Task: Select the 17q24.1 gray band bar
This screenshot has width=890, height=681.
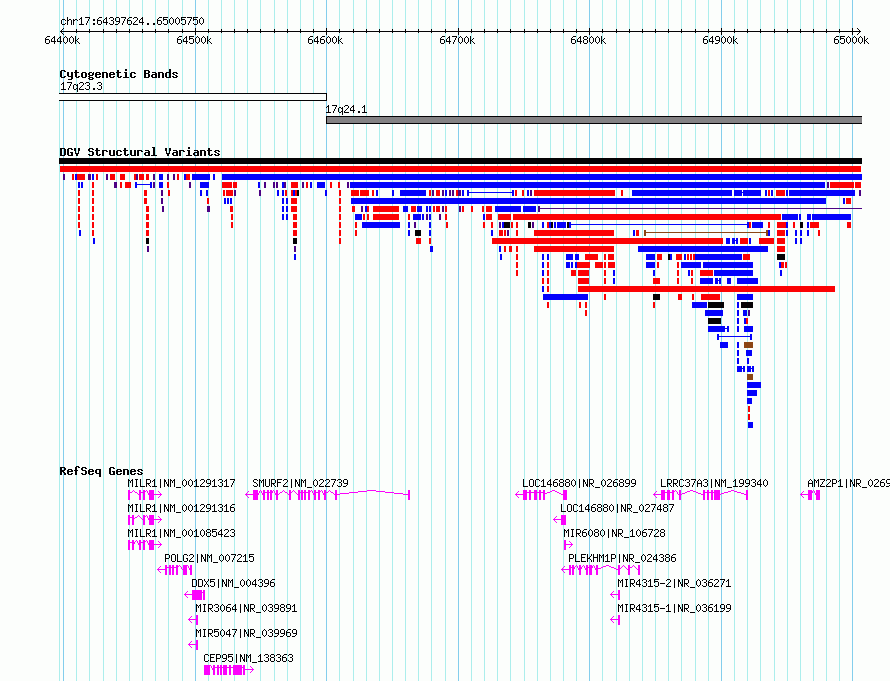Action: (594, 120)
